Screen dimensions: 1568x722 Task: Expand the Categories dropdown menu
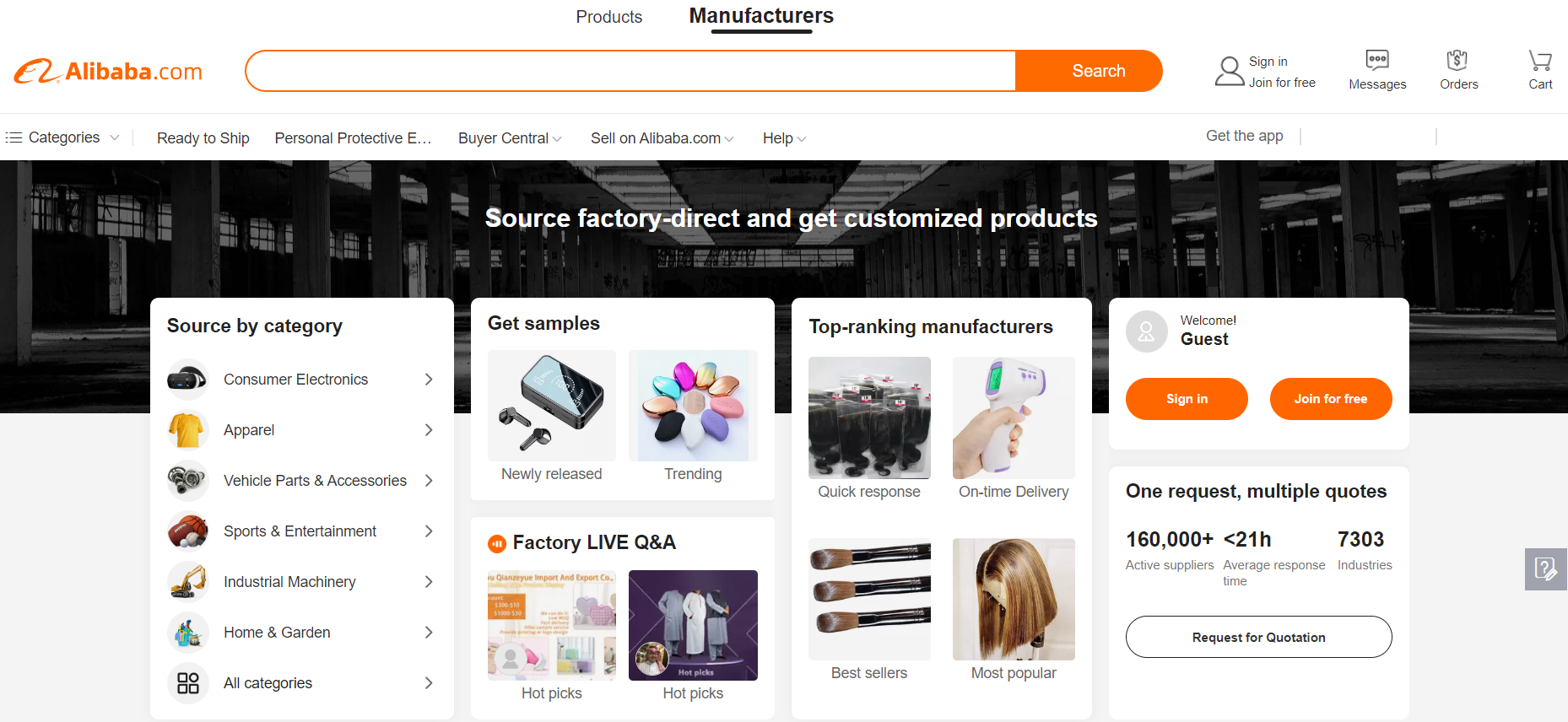(62, 137)
